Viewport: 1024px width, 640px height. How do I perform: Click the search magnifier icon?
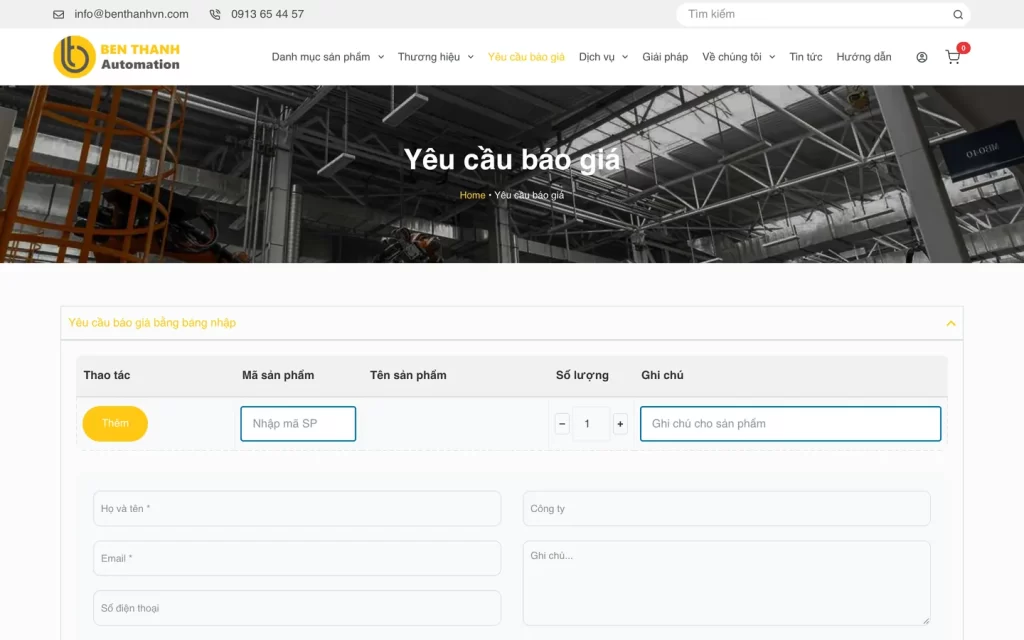[x=957, y=14]
